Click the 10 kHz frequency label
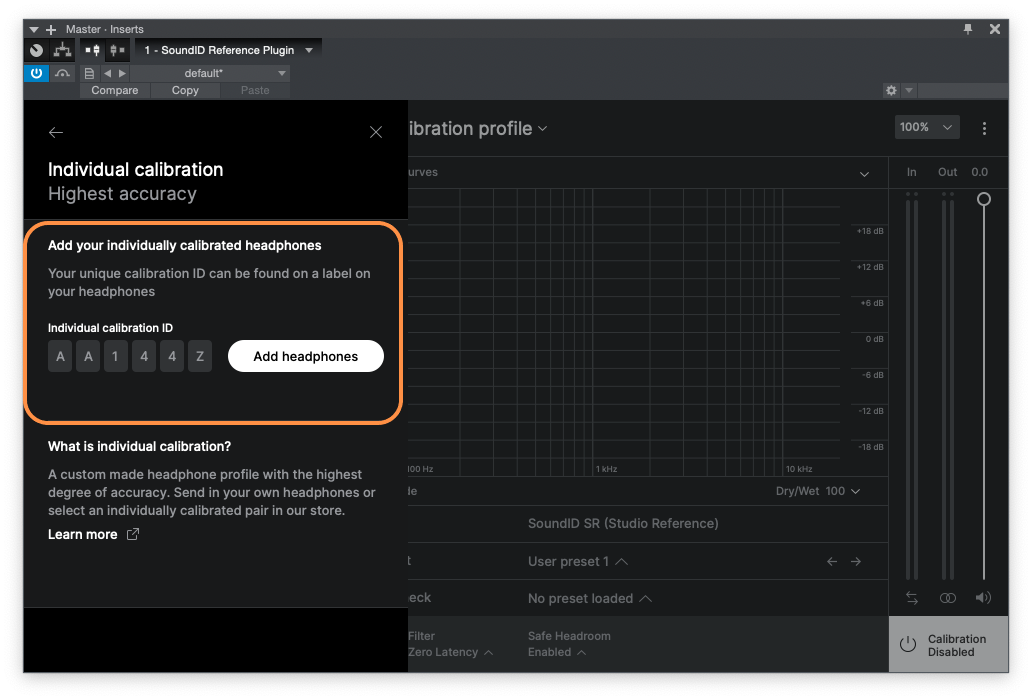The width and height of the screenshot is (1032, 700). [x=799, y=469]
